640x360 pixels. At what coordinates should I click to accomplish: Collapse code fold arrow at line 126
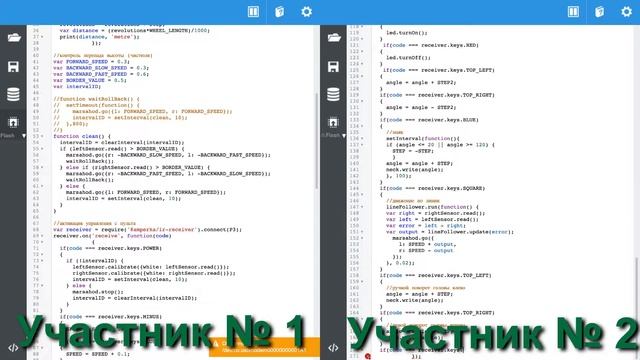point(362,76)
